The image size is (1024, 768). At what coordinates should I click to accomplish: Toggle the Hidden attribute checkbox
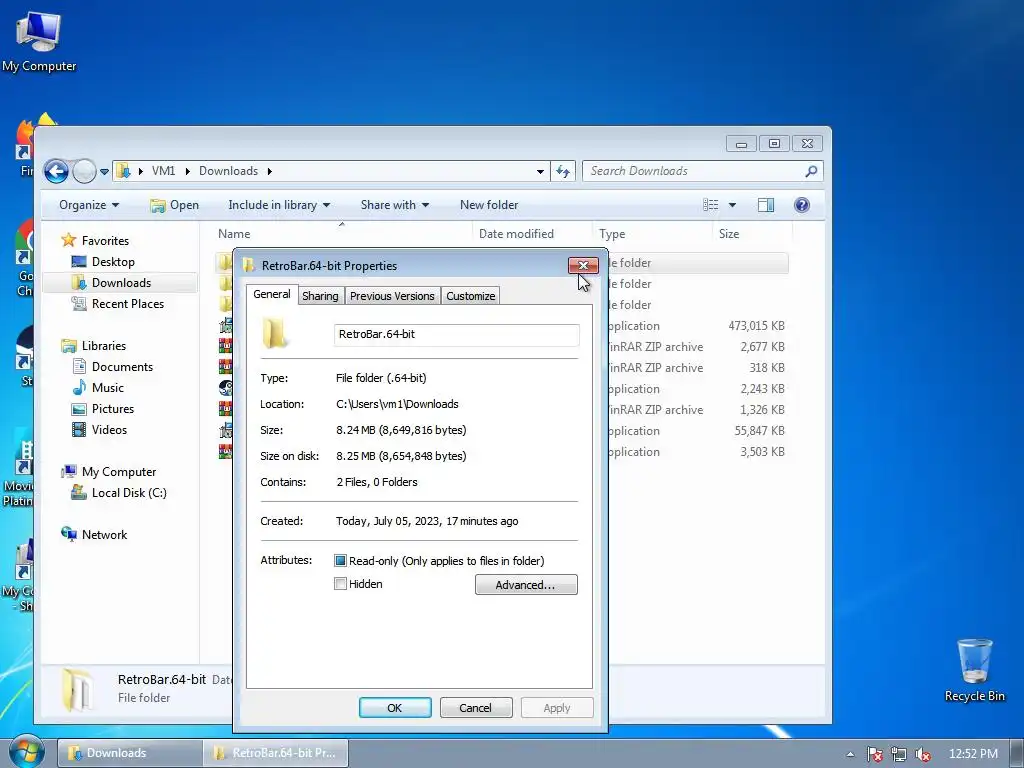(x=340, y=584)
